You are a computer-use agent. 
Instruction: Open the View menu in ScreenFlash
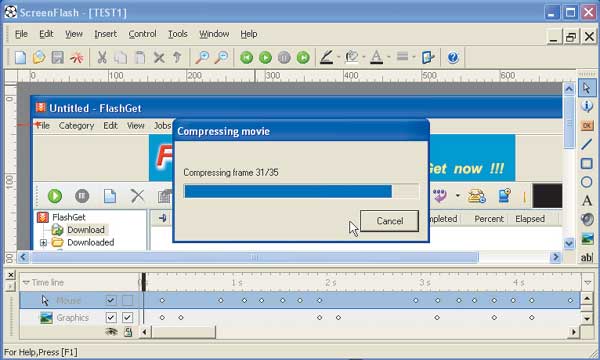pyautogui.click(x=74, y=34)
